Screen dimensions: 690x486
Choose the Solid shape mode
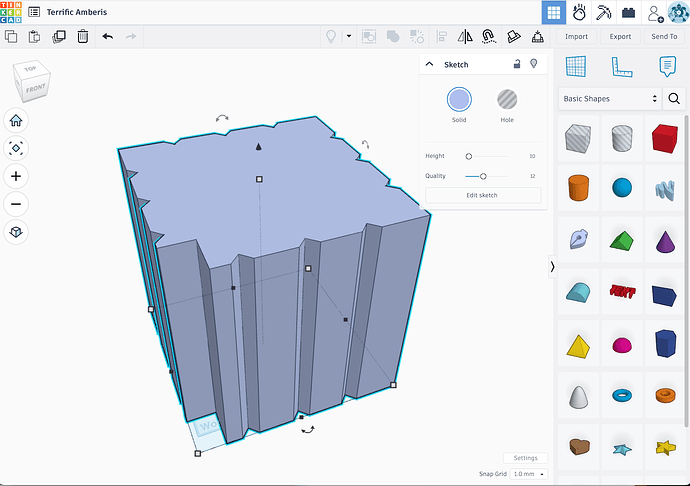pos(459,99)
